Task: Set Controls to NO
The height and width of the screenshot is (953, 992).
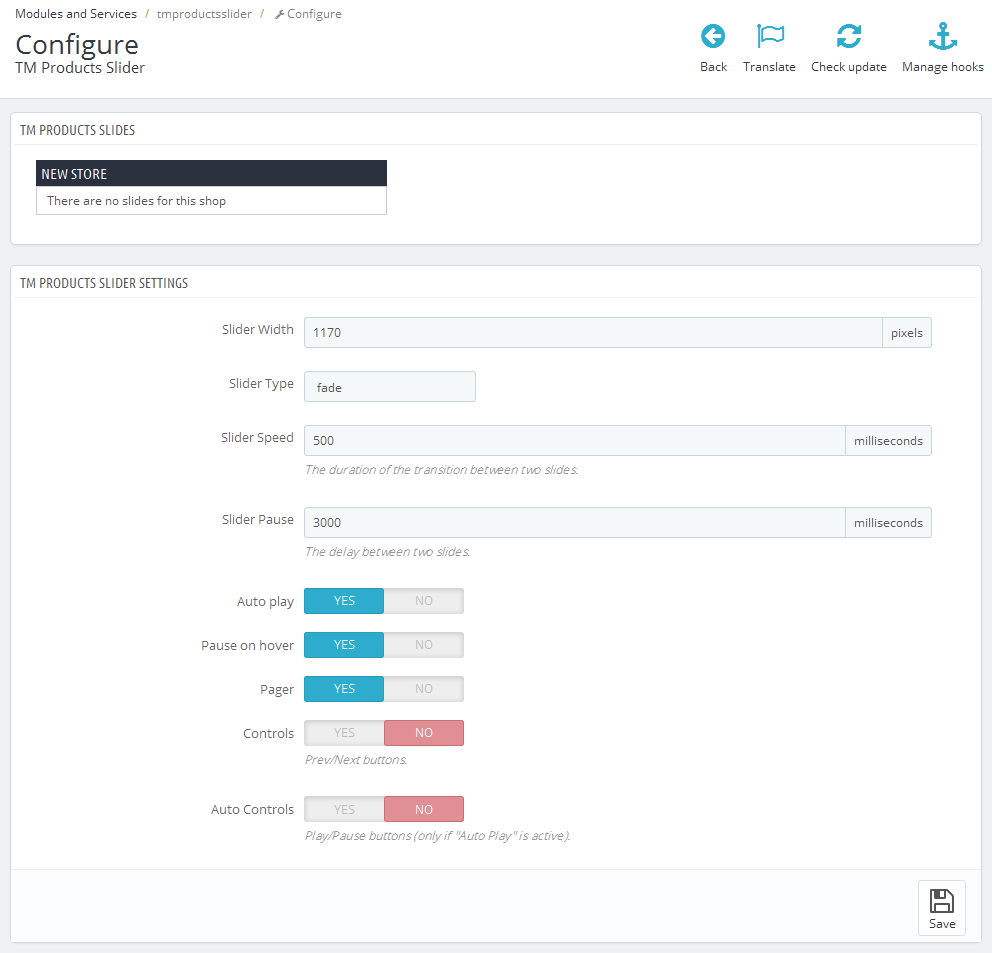Action: tap(424, 733)
